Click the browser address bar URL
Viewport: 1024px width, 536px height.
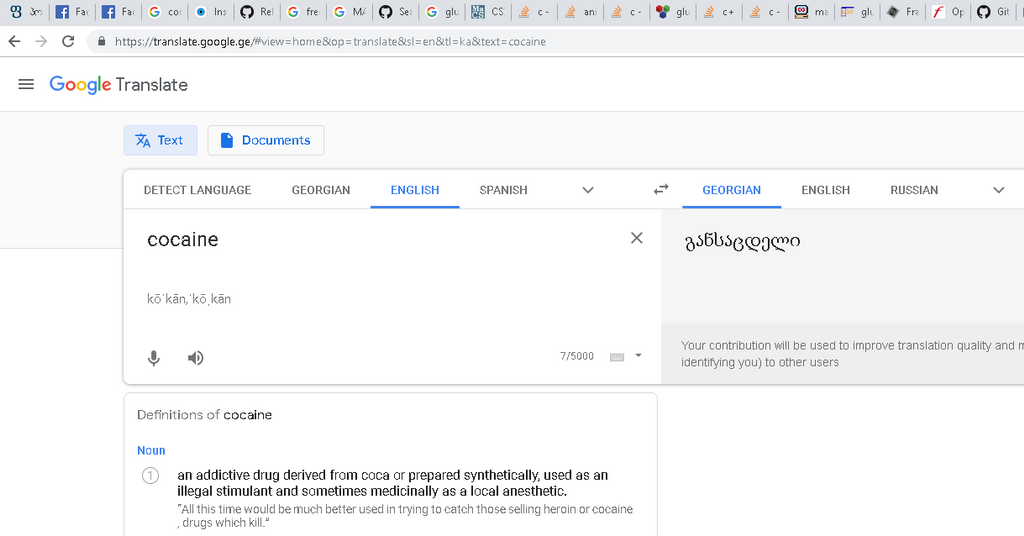pos(330,41)
